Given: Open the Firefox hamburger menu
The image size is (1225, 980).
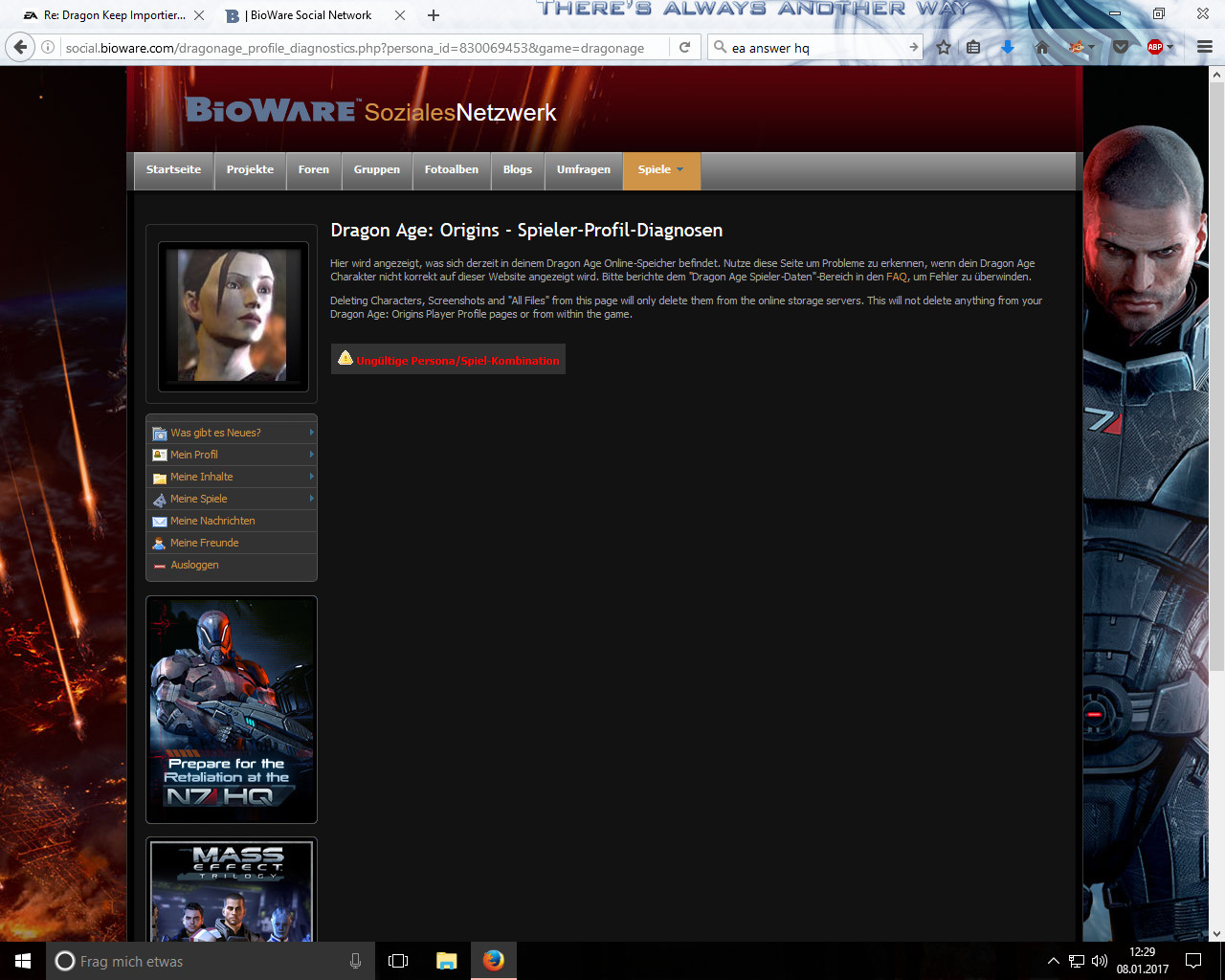Looking at the screenshot, I should pyautogui.click(x=1204, y=47).
